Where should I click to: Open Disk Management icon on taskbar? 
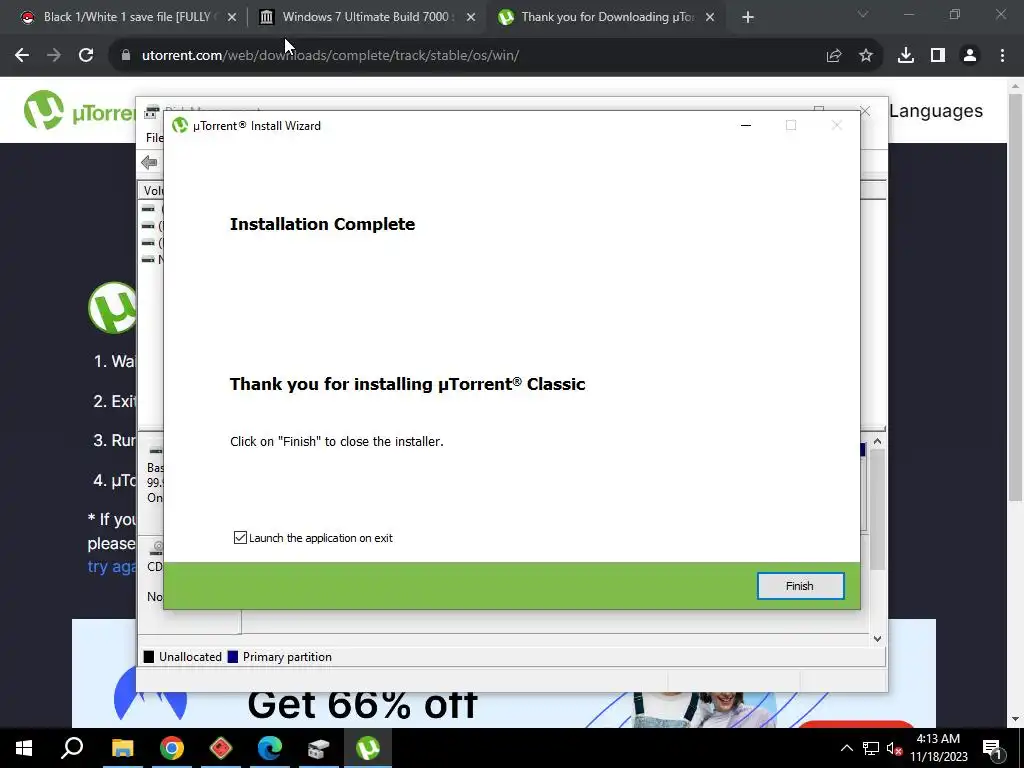319,748
